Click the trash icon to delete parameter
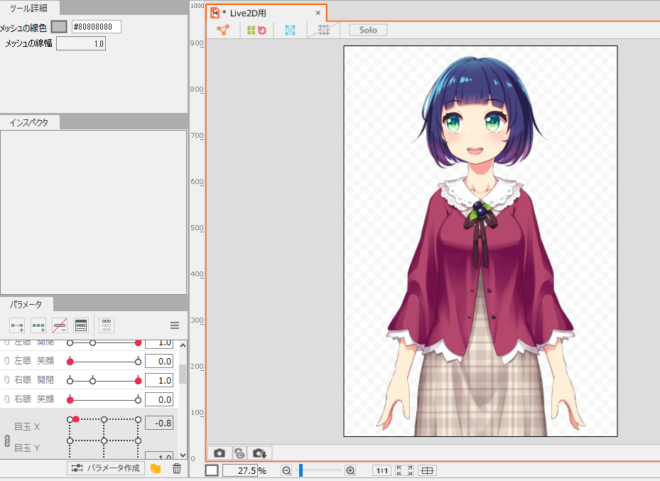Screen dimensions: 660x481 click(x=176, y=468)
